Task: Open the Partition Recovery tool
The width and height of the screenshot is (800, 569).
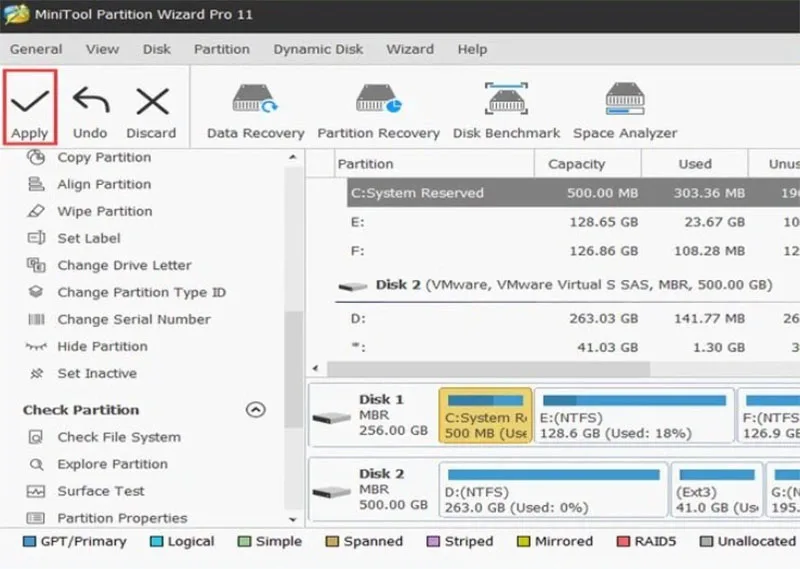Action: pos(379,112)
